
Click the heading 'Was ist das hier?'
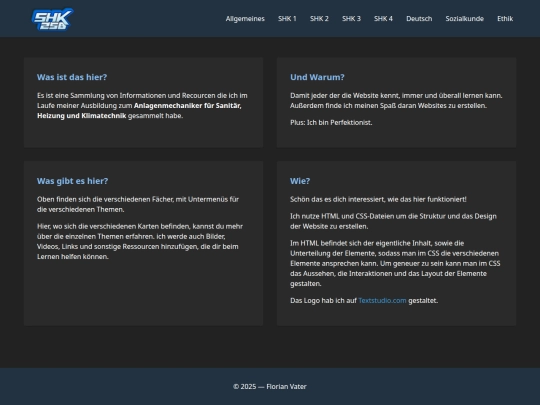[72, 77]
